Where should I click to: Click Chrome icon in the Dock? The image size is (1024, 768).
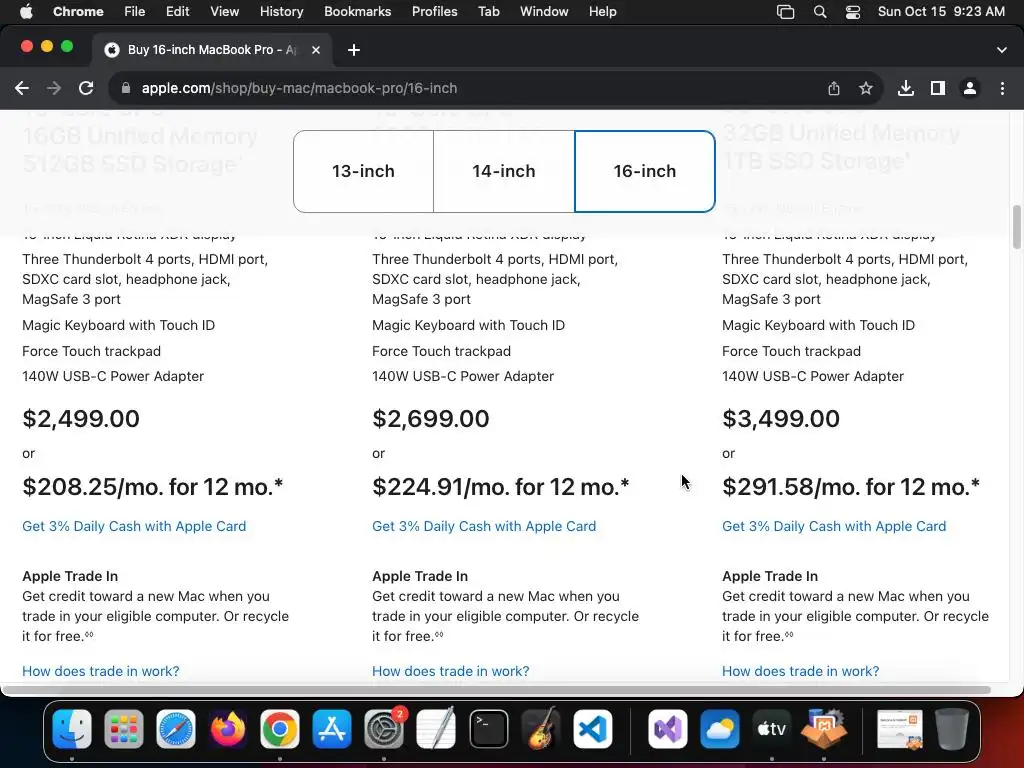click(280, 729)
